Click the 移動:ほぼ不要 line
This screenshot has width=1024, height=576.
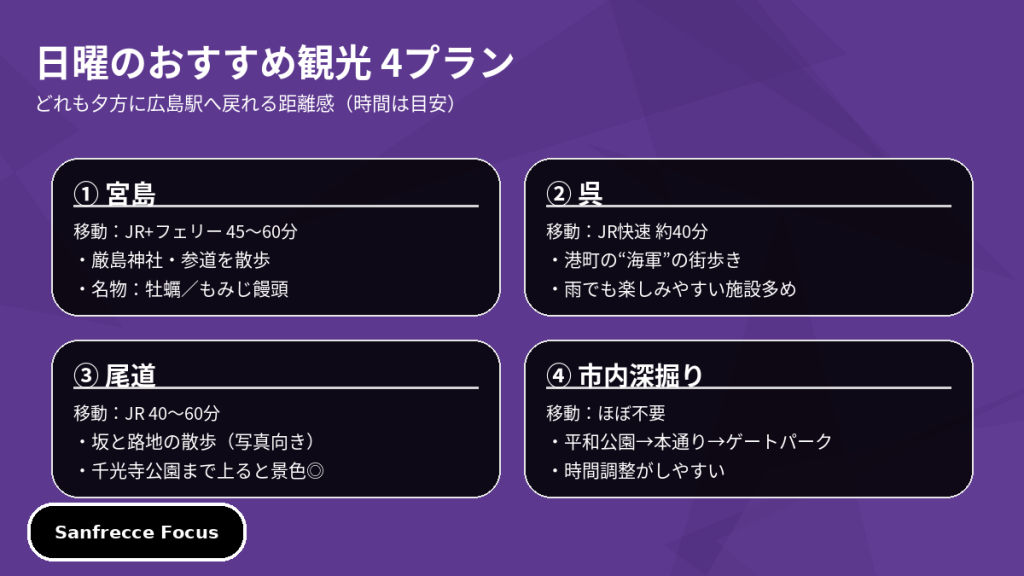[606, 412]
